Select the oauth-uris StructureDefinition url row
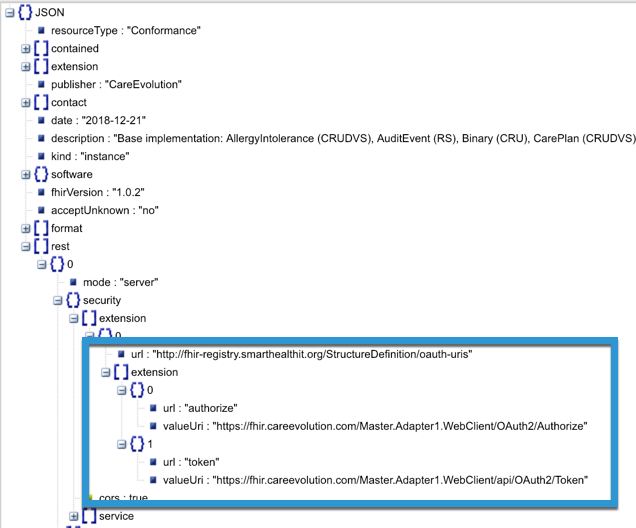 point(302,354)
